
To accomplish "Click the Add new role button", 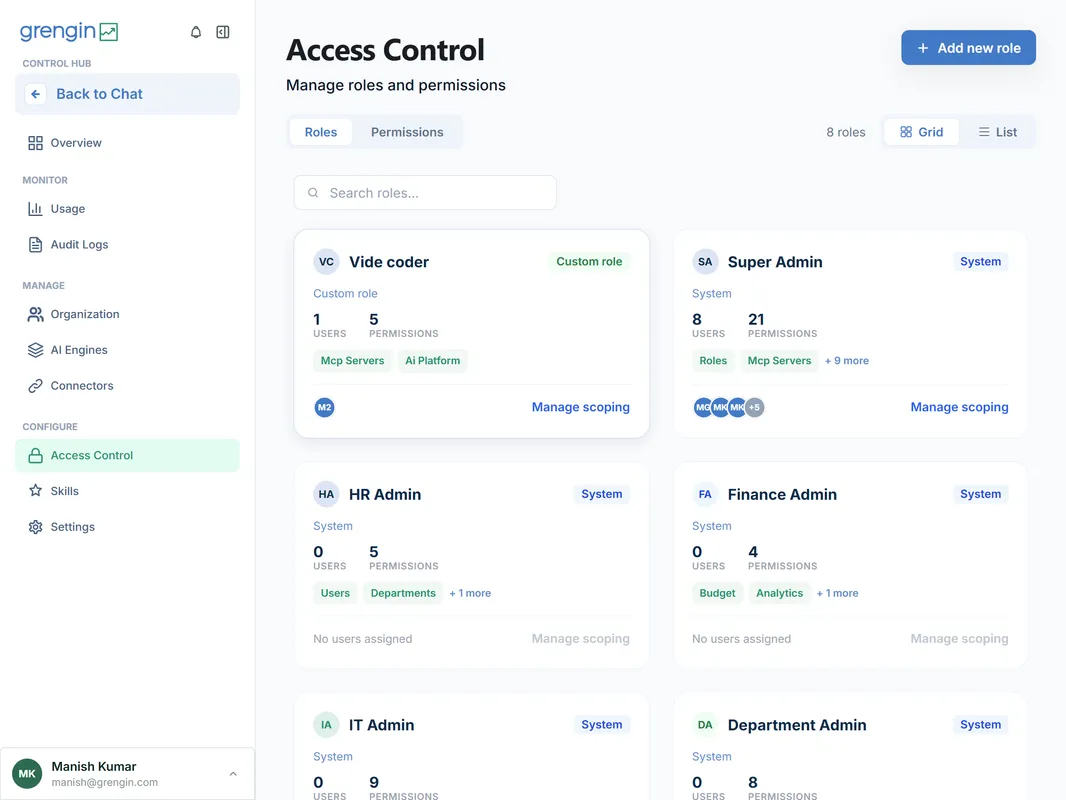I will point(968,48).
